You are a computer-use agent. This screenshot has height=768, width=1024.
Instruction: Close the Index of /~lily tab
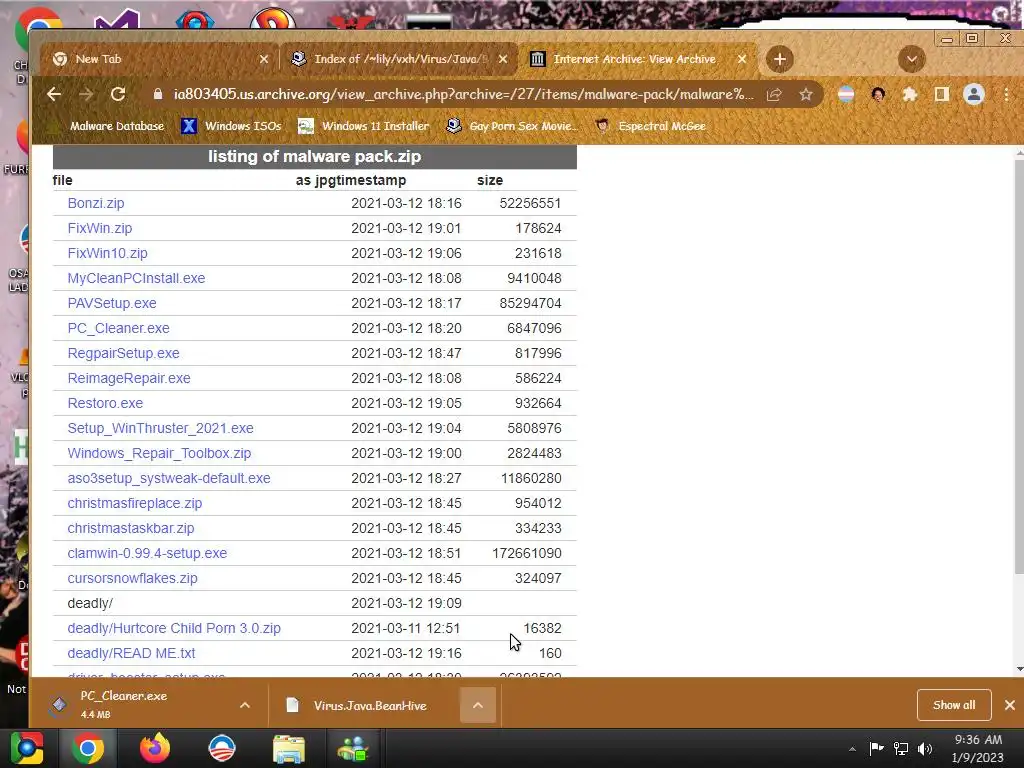pos(503,59)
